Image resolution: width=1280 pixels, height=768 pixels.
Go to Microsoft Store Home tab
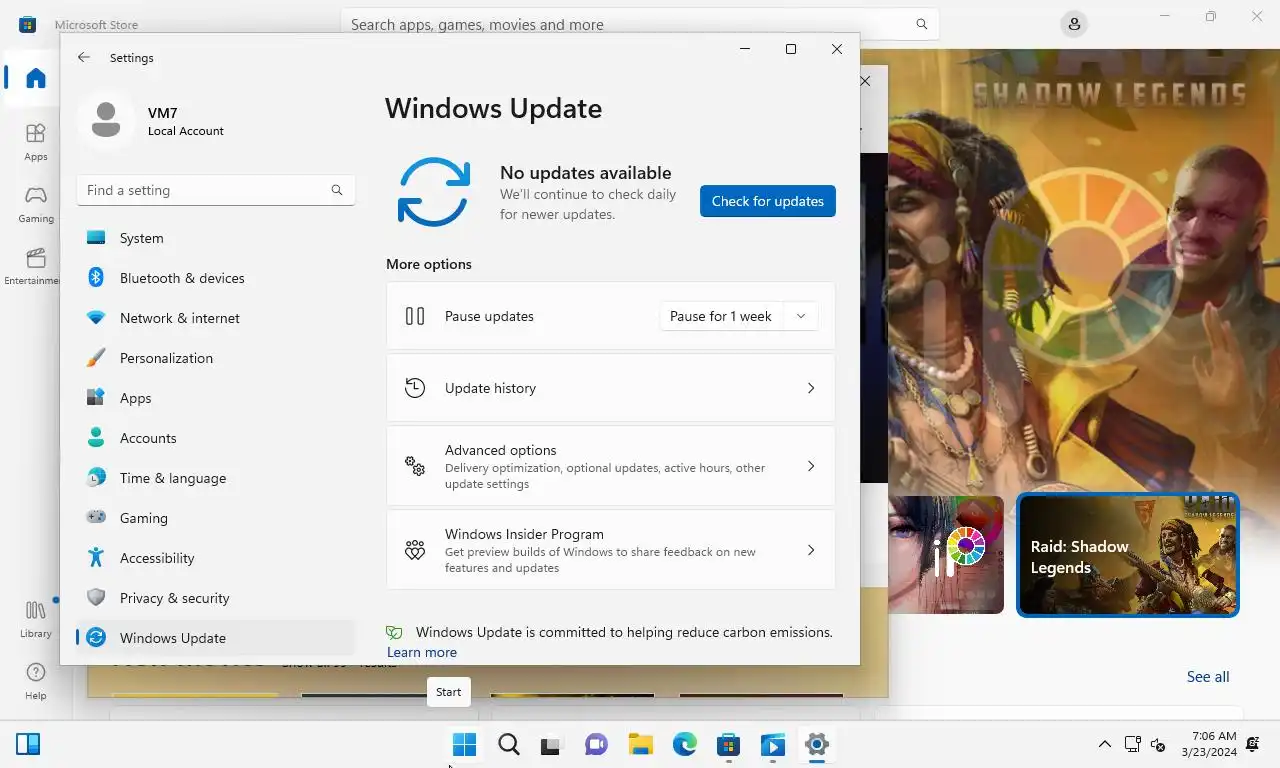(36, 78)
